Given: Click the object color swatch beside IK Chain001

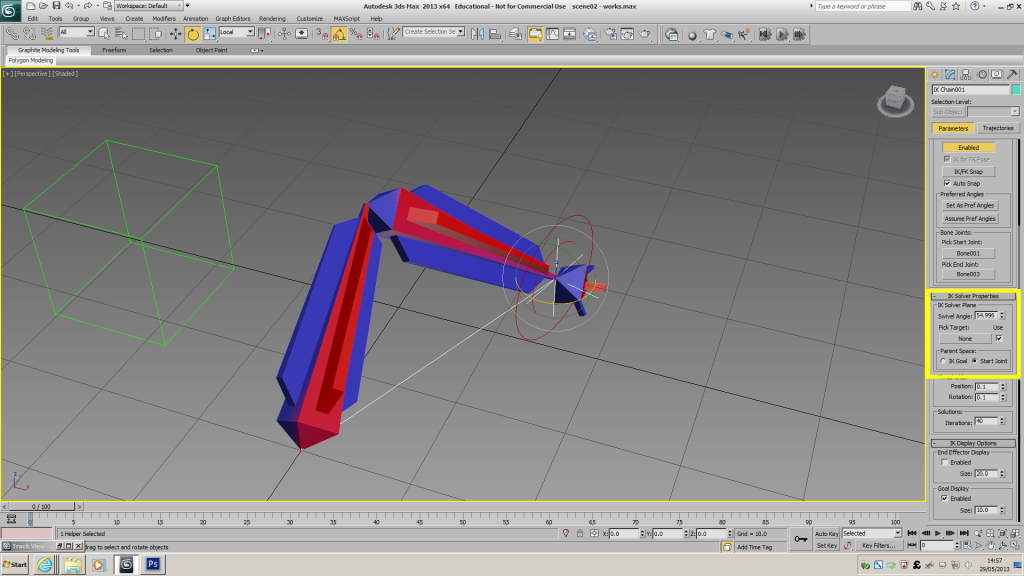Looking at the screenshot, I should [1015, 89].
